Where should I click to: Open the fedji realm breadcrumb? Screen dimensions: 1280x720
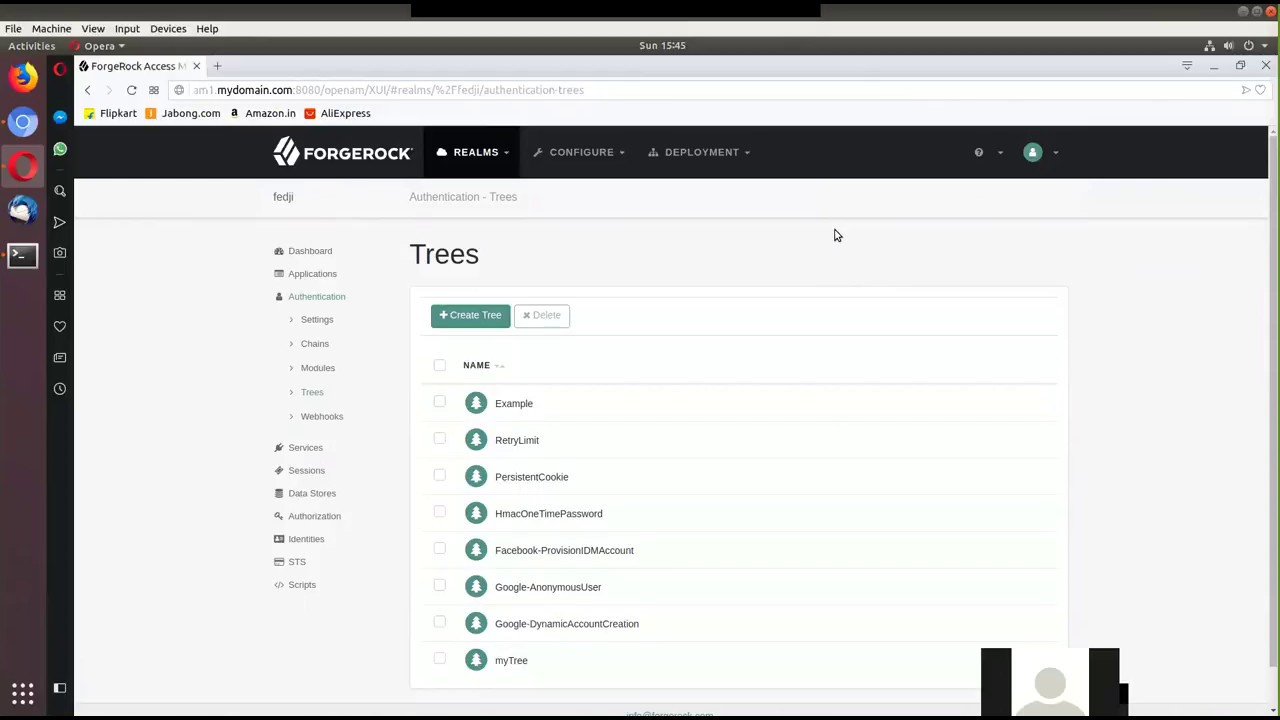pyautogui.click(x=283, y=197)
